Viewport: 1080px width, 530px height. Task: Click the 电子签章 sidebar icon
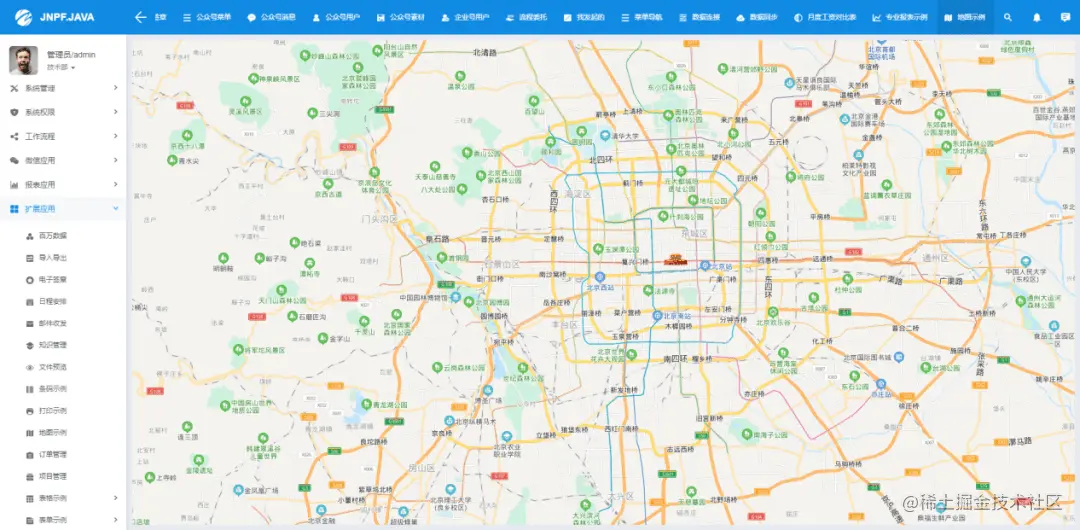[30, 280]
